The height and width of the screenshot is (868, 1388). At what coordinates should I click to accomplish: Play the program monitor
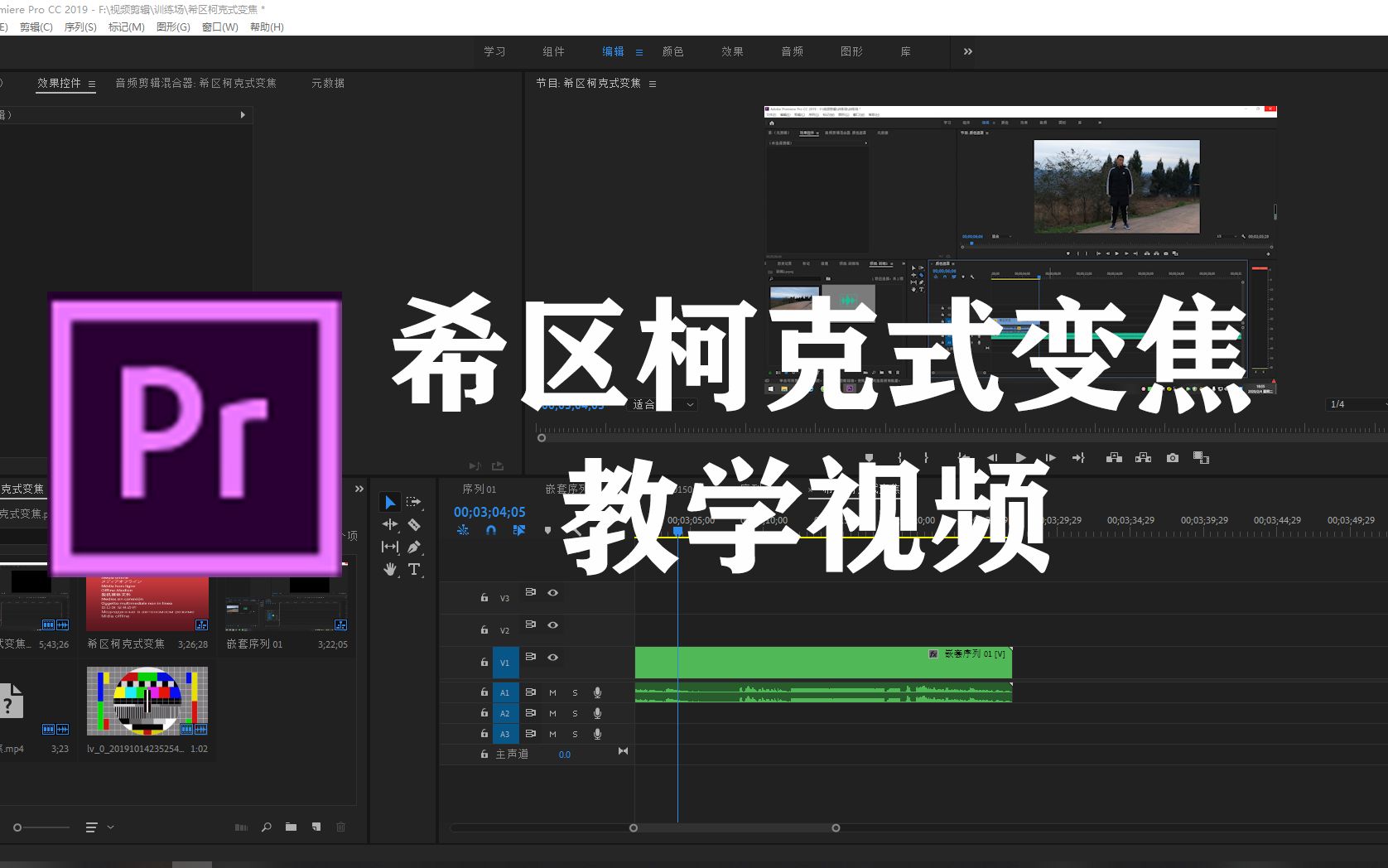pos(1020,457)
